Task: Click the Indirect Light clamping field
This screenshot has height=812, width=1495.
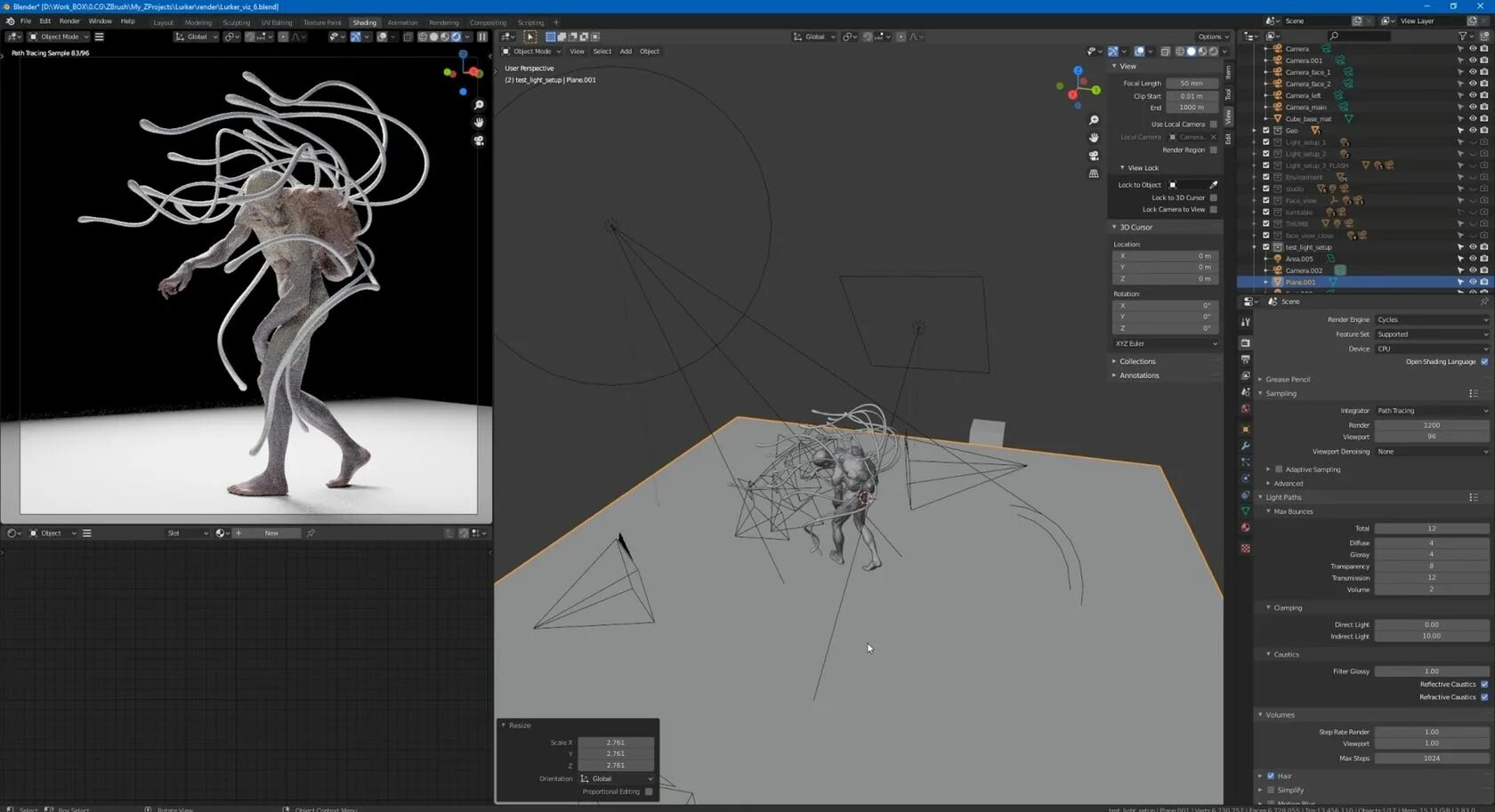Action: [1431, 637]
